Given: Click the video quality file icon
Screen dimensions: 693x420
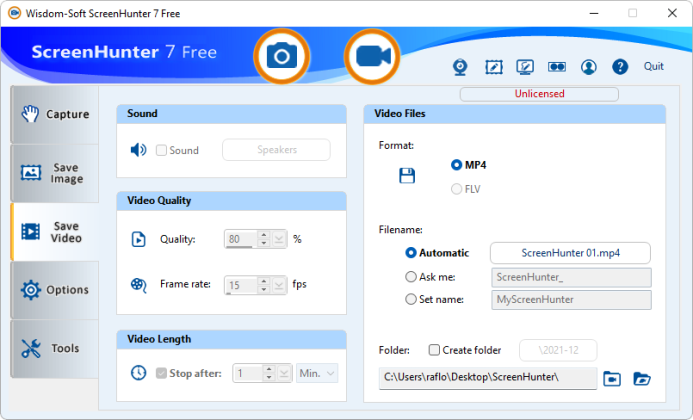Looking at the screenshot, I should (x=139, y=239).
